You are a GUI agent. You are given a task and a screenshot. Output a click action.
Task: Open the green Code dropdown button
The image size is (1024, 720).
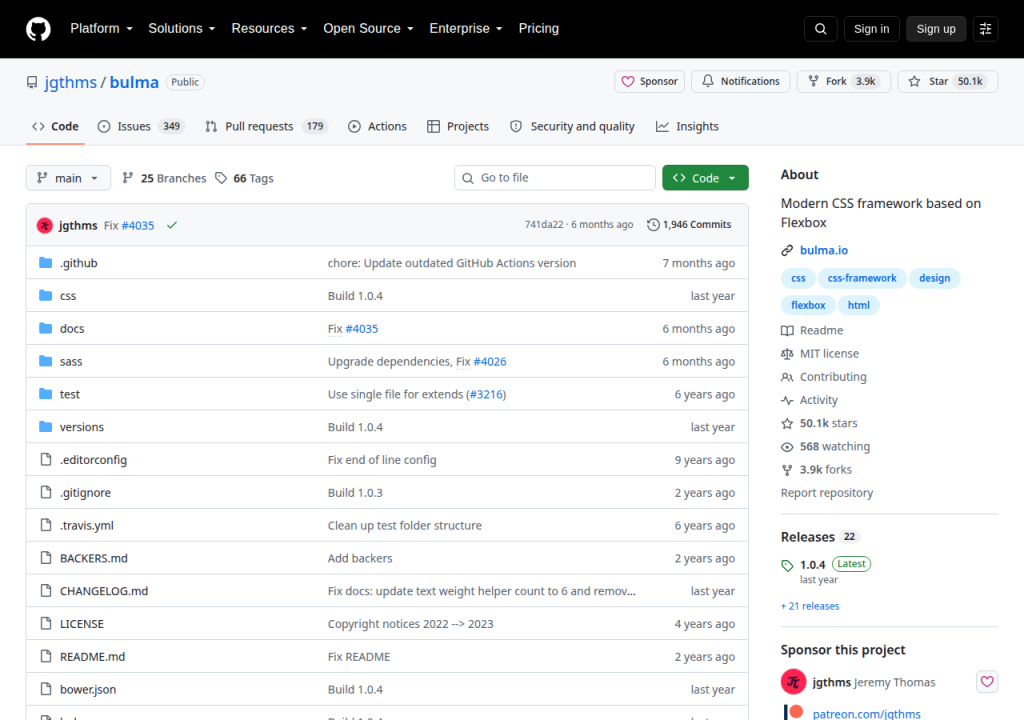(x=705, y=178)
